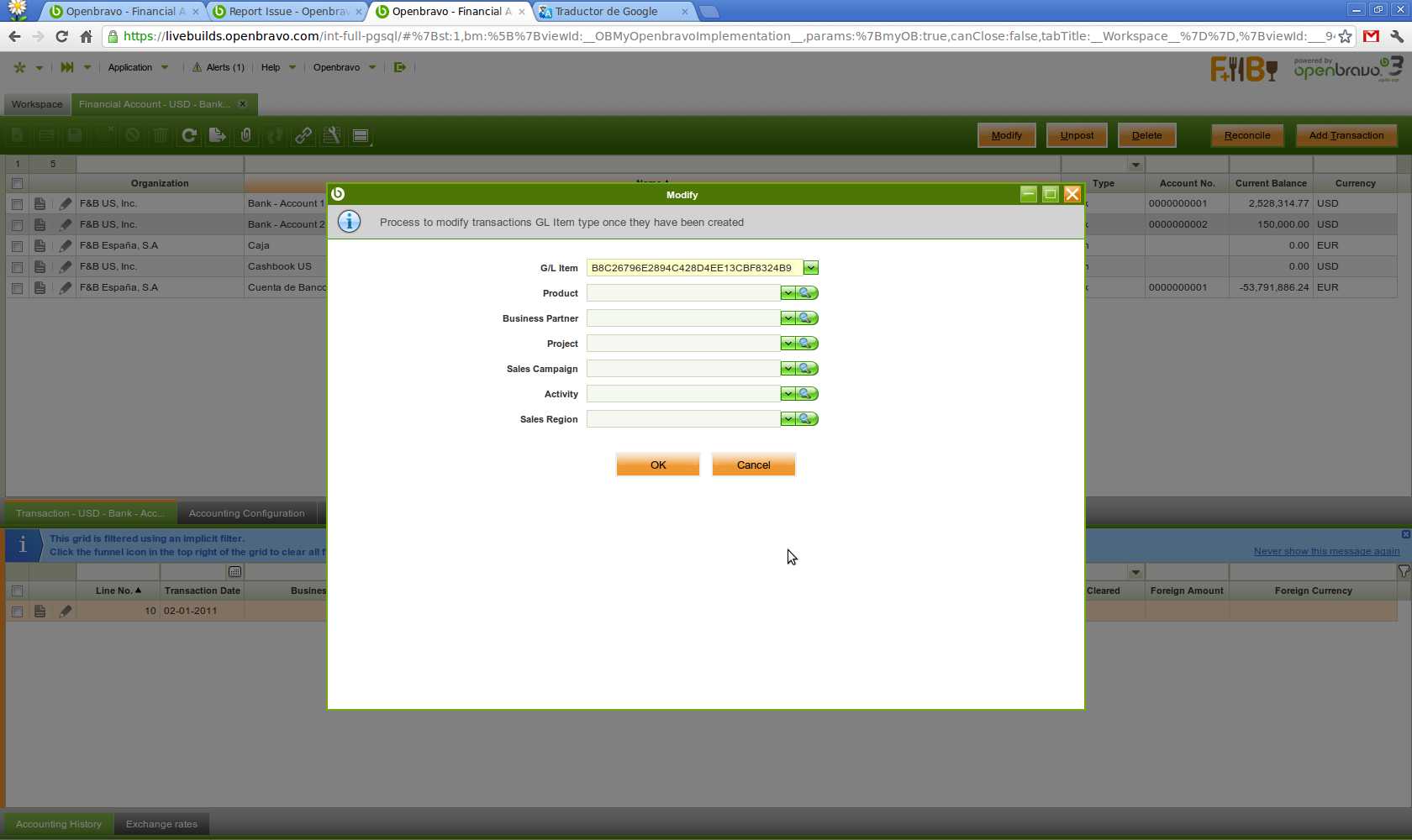Click the Export to spreadsheet toolbar icon
Image resolution: width=1412 pixels, height=840 pixels.
click(218, 135)
